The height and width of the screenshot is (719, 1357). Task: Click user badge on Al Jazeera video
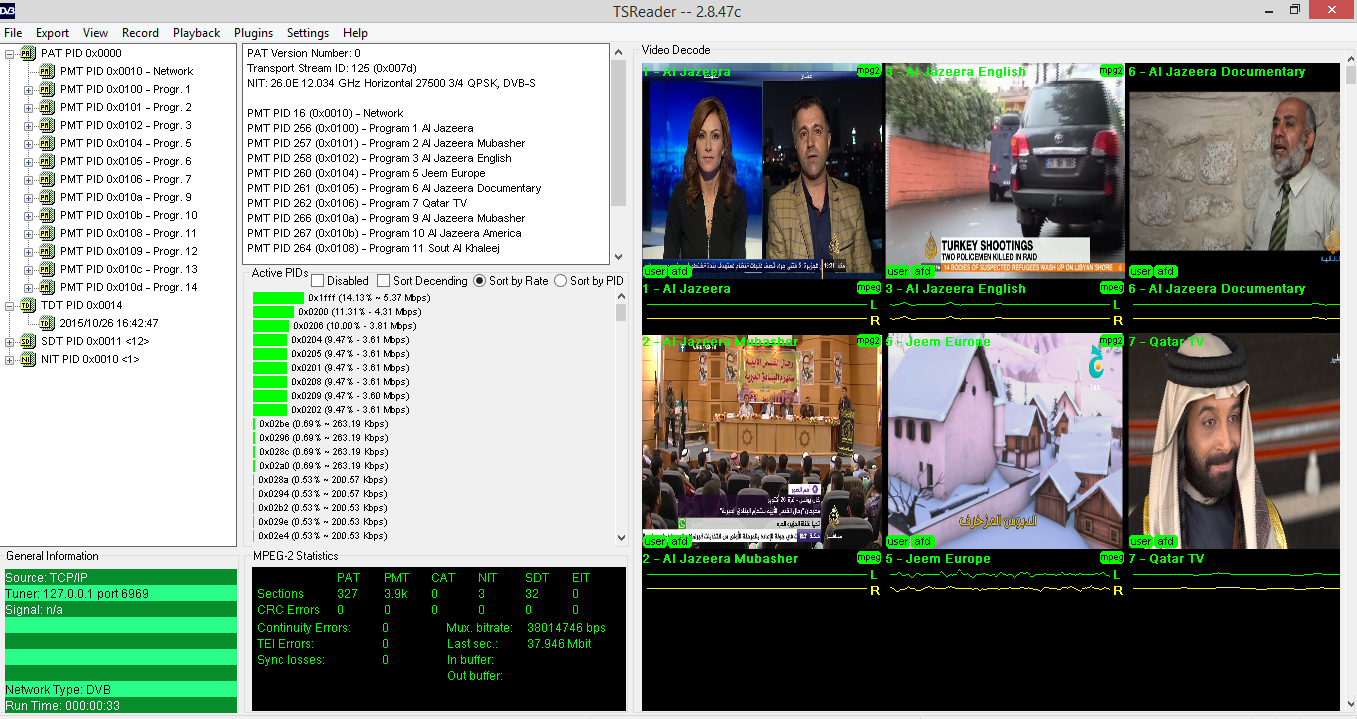coord(655,271)
